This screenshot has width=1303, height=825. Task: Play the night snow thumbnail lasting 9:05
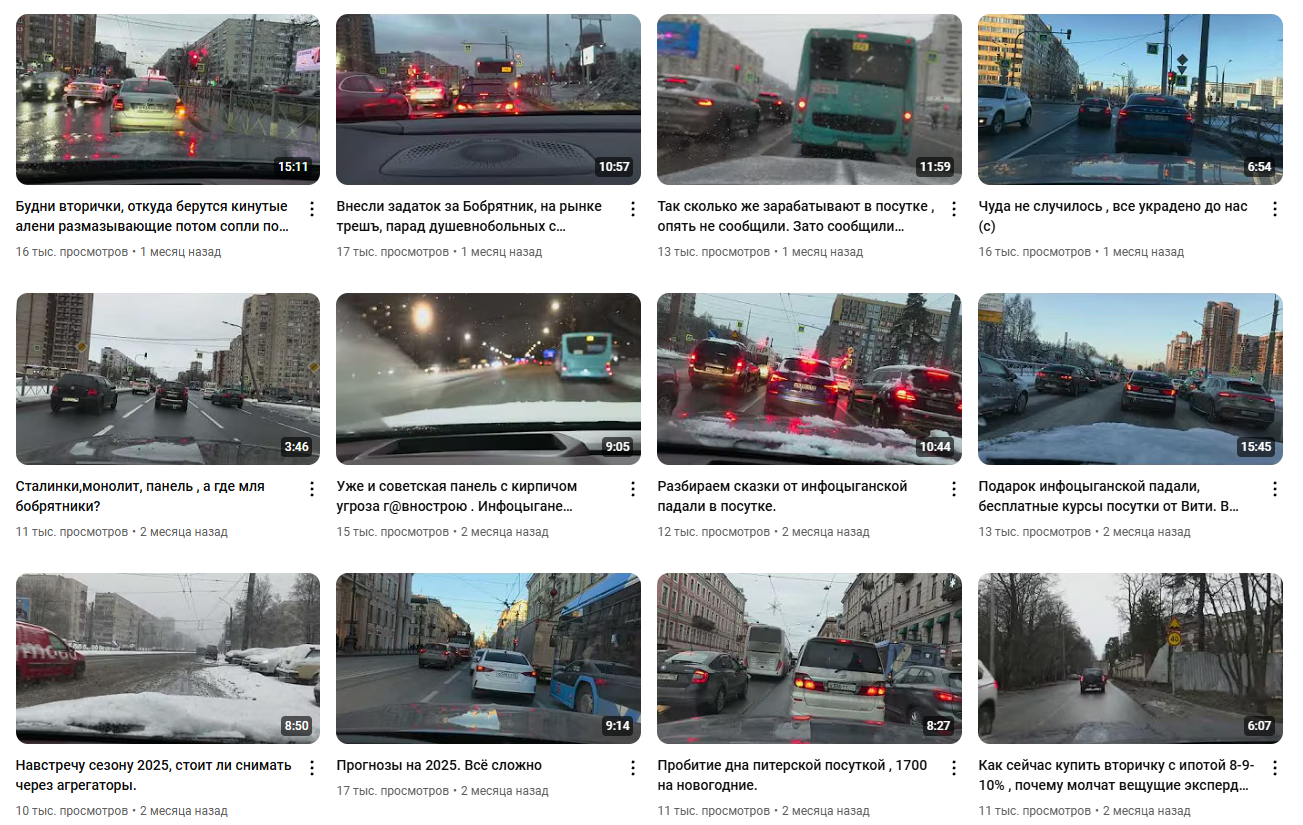pyautogui.click(x=488, y=379)
